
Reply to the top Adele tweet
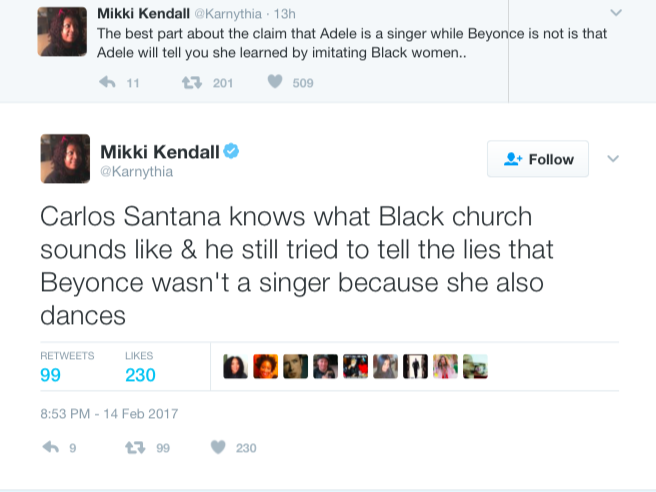pyautogui.click(x=108, y=82)
